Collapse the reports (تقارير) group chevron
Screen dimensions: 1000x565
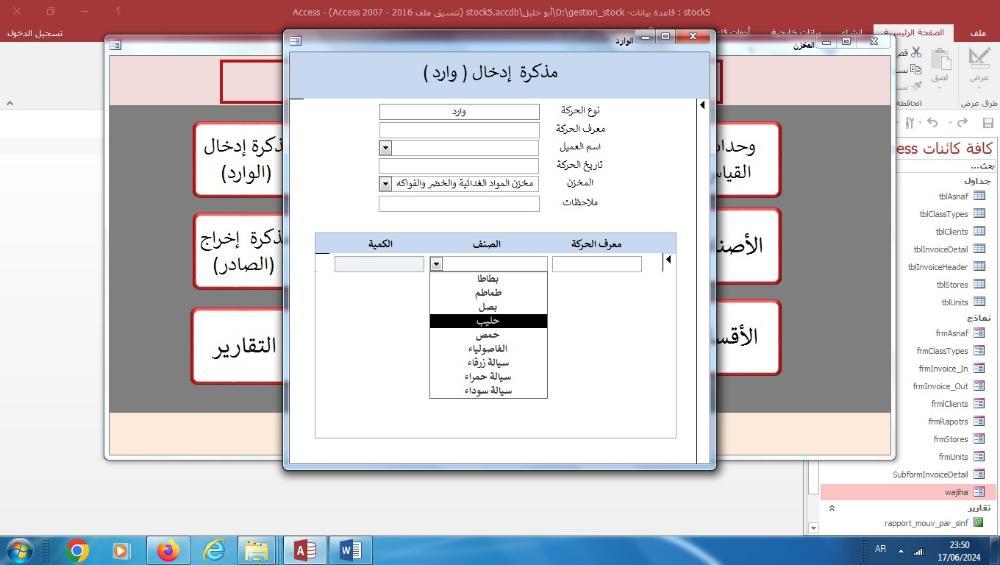tap(832, 508)
